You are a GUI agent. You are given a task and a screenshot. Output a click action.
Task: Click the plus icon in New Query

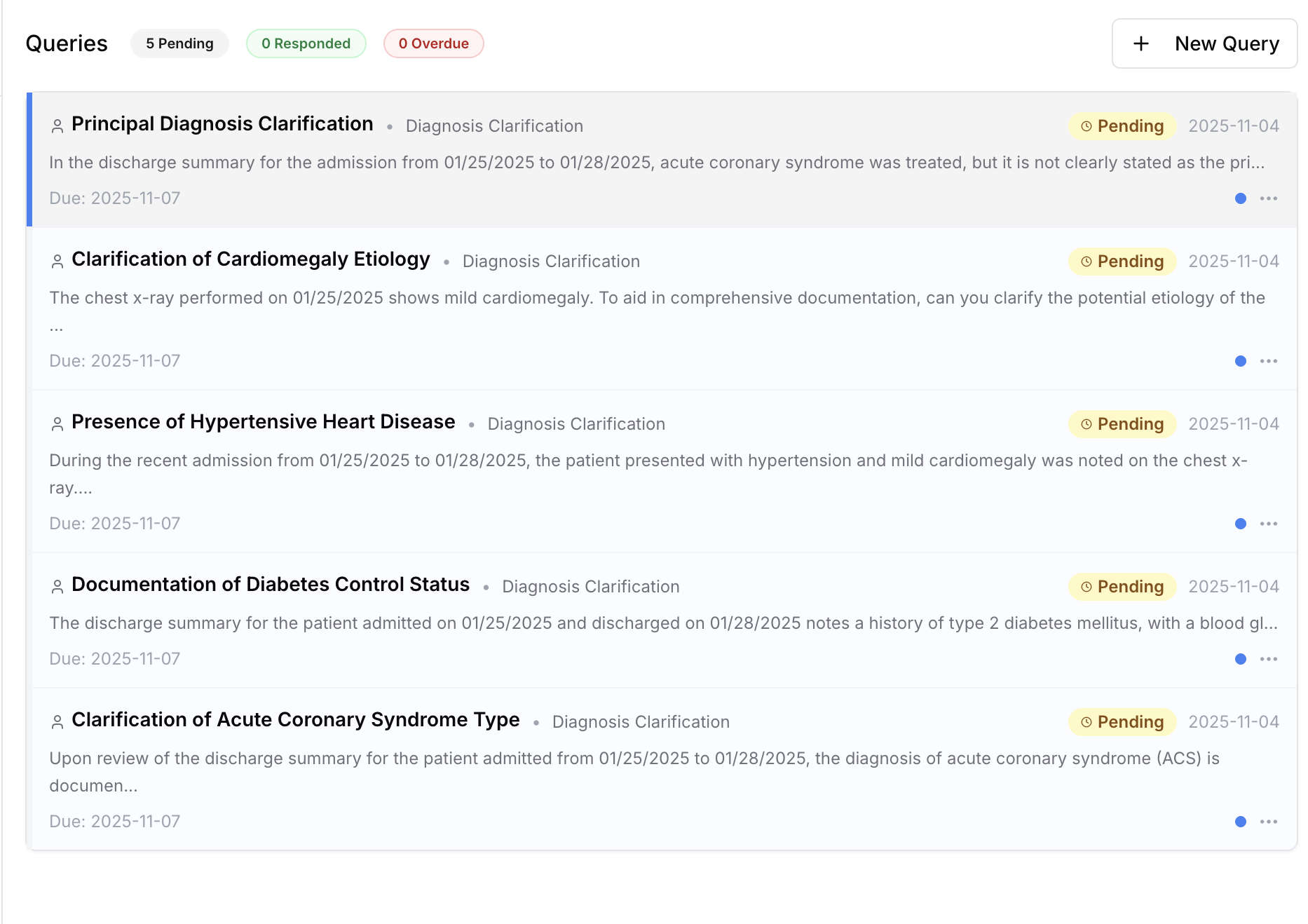(x=1141, y=43)
